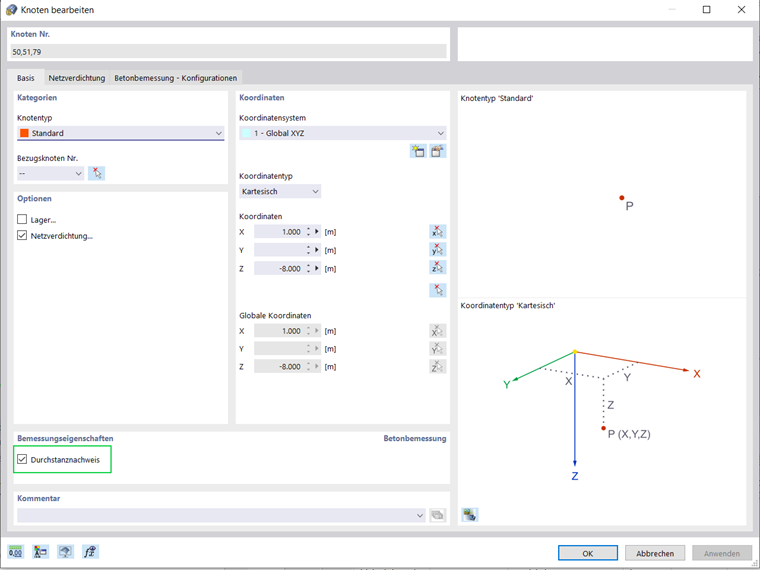Click the Z coordinate input field
The height and width of the screenshot is (570, 760).
(x=279, y=268)
